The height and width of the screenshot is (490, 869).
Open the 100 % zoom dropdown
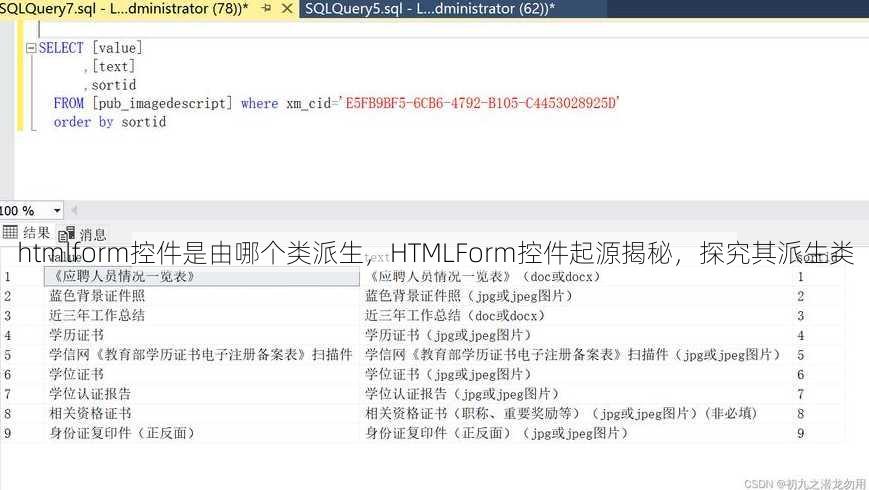(57, 211)
